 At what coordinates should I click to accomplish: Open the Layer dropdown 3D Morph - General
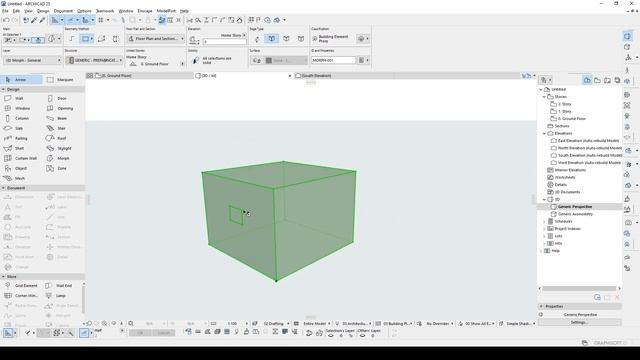tap(32, 60)
